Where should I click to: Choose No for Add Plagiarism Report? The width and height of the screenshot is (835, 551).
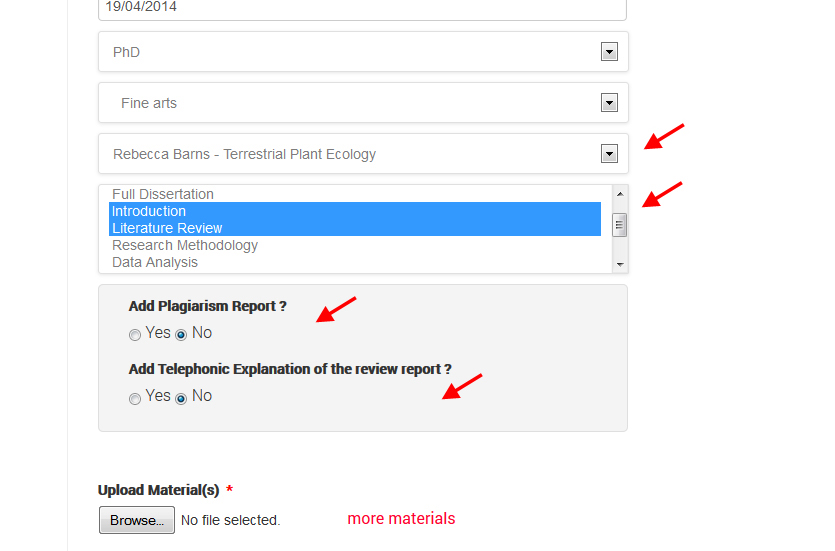pyautogui.click(x=181, y=334)
